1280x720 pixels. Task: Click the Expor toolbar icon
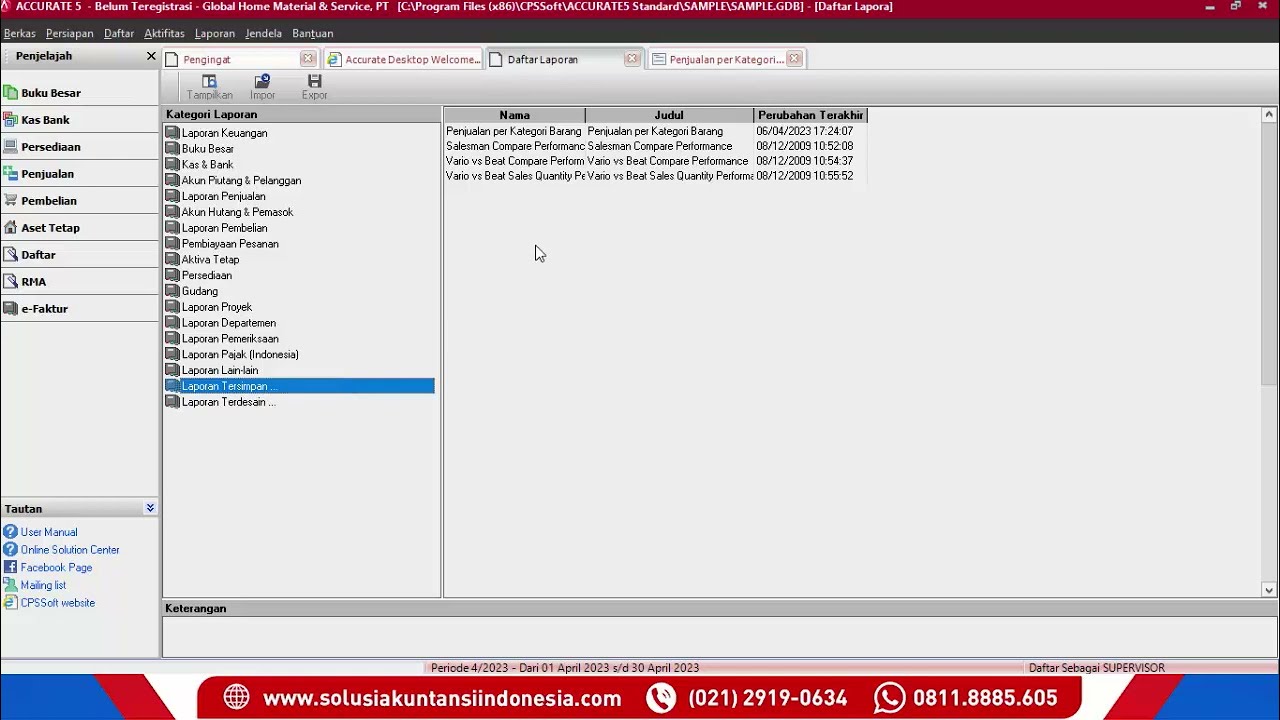click(315, 87)
